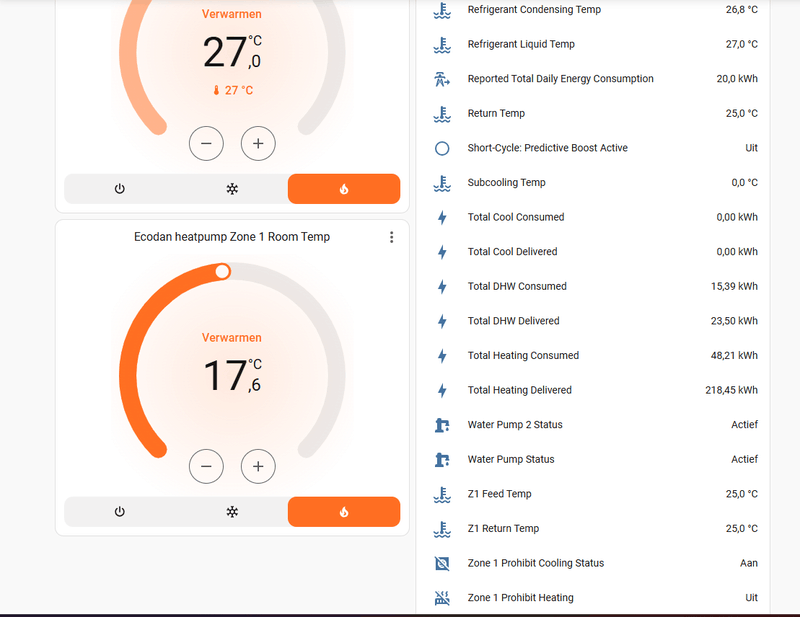Click the Reported Total Daily Energy Consumption icon
The height and width of the screenshot is (617, 800).
coord(442,79)
